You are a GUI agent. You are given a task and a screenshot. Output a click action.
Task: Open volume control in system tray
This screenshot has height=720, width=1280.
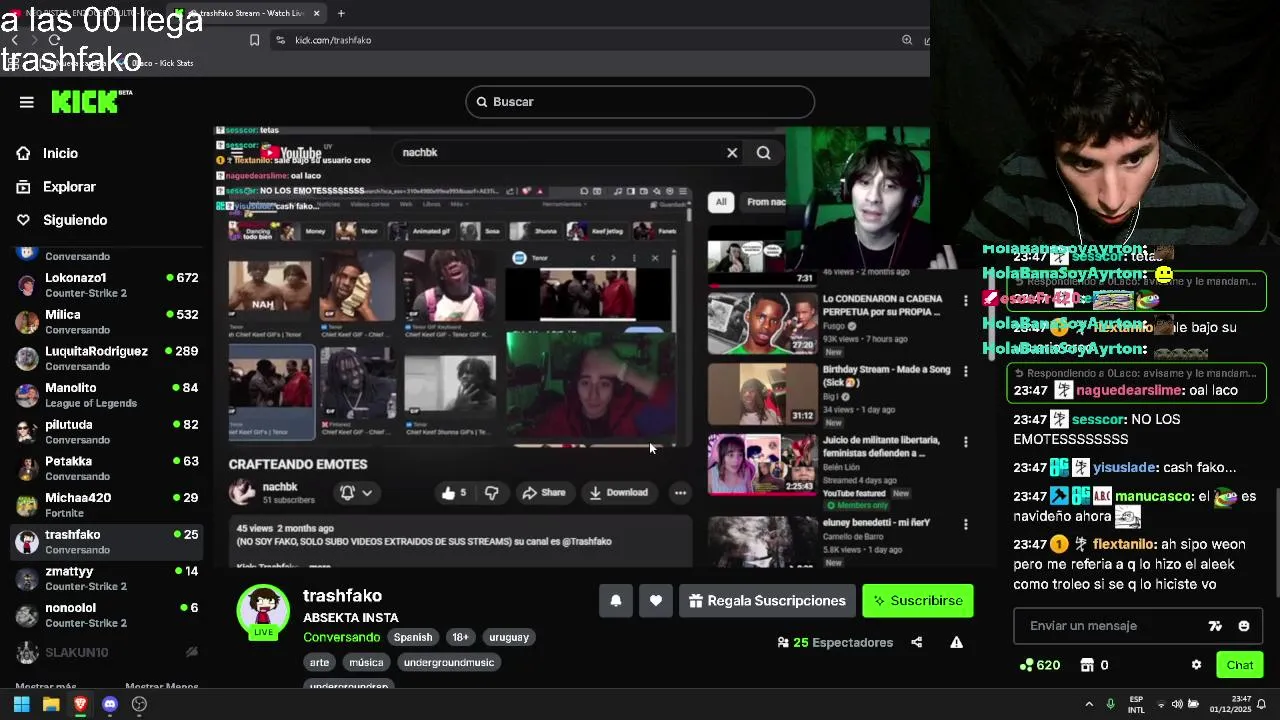pos(1176,704)
